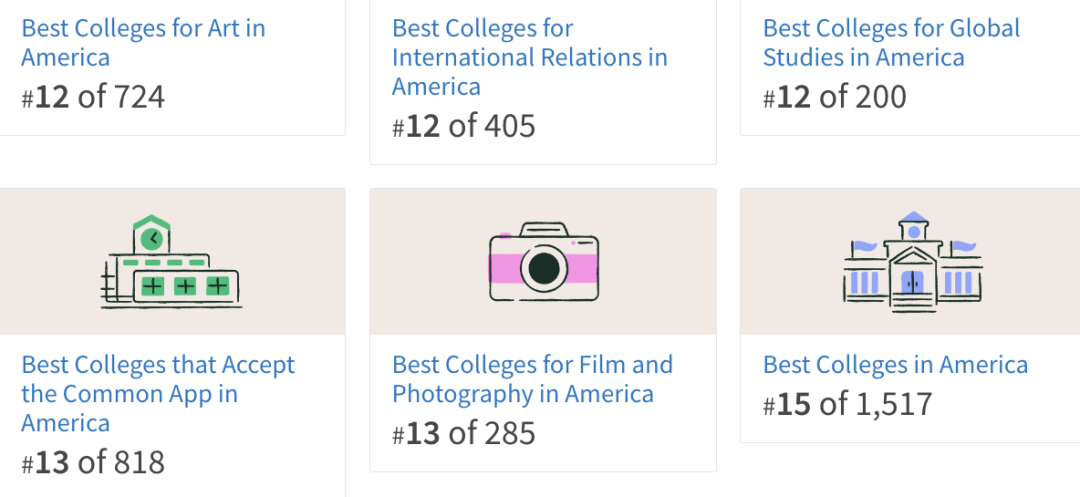Click the dark lens of the camera illustration
This screenshot has height=497, width=1080.
click(x=543, y=268)
